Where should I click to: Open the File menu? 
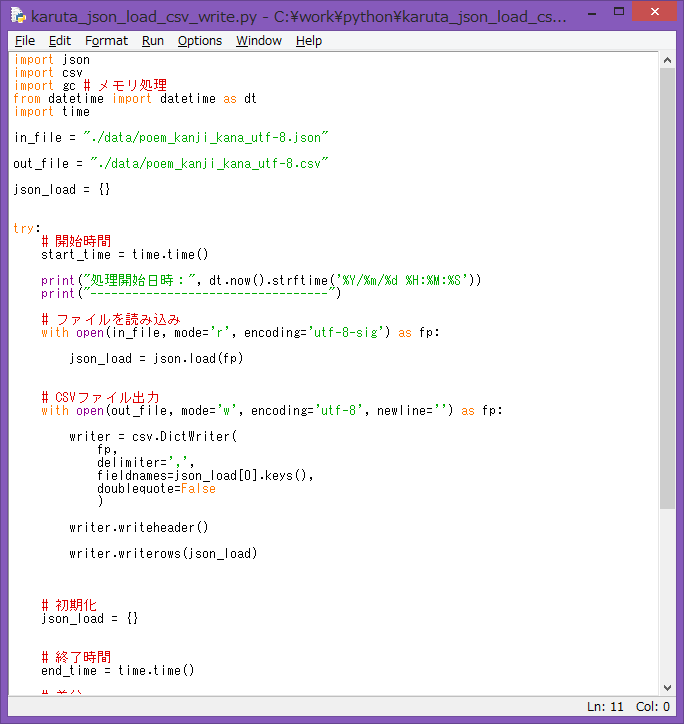coord(25,41)
